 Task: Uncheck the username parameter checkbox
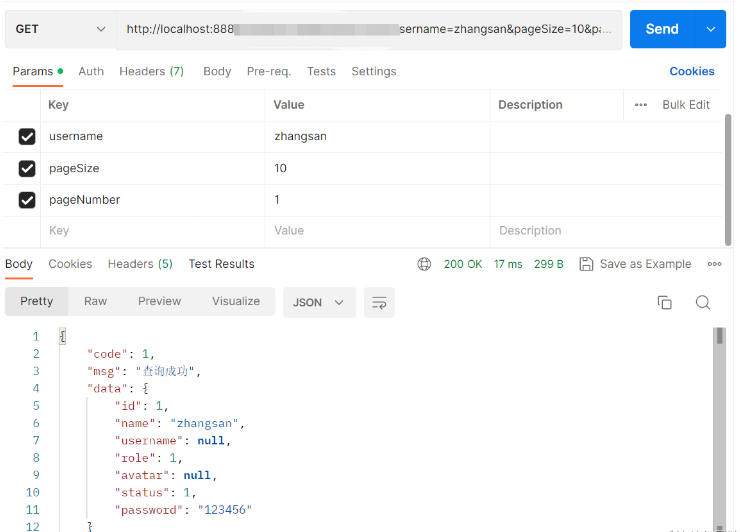click(x=27, y=137)
